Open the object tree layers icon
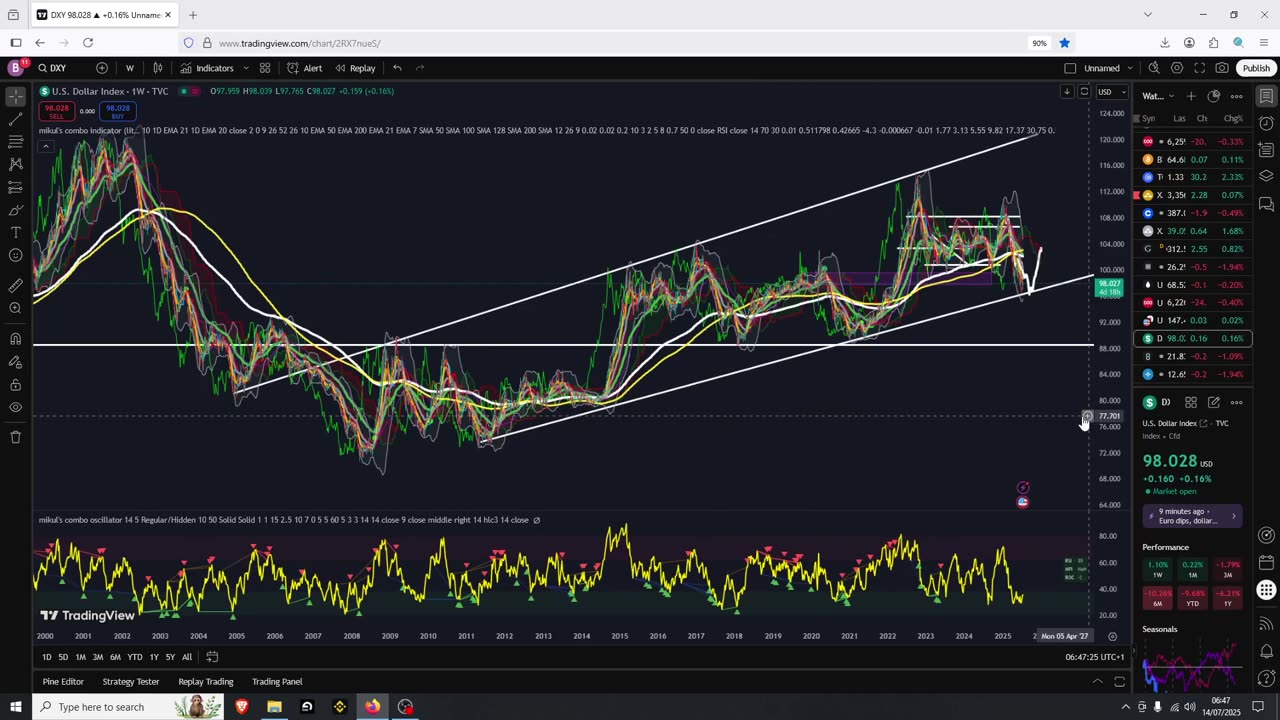The height and width of the screenshot is (720, 1280). (1266, 176)
